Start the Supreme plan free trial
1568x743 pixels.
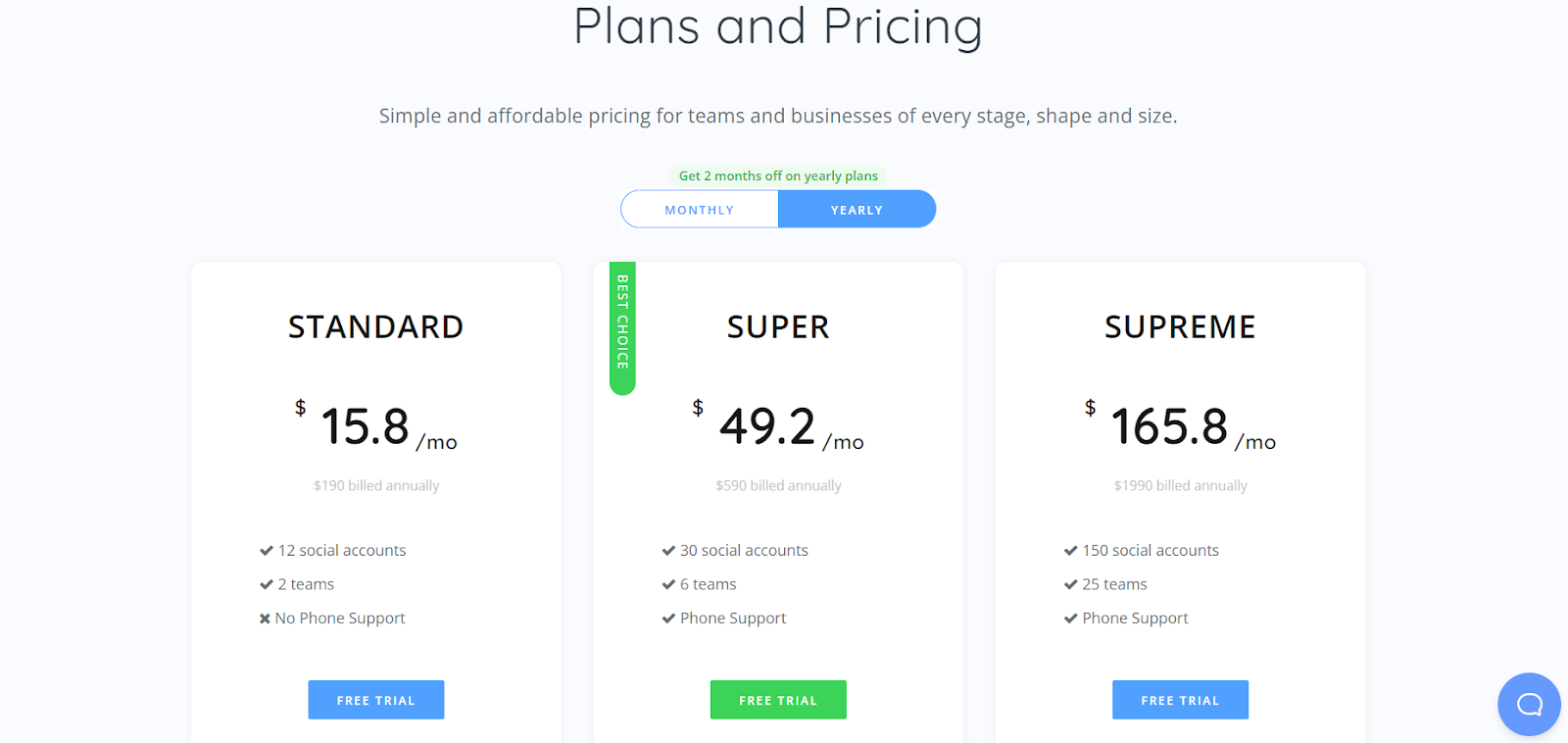click(1180, 700)
